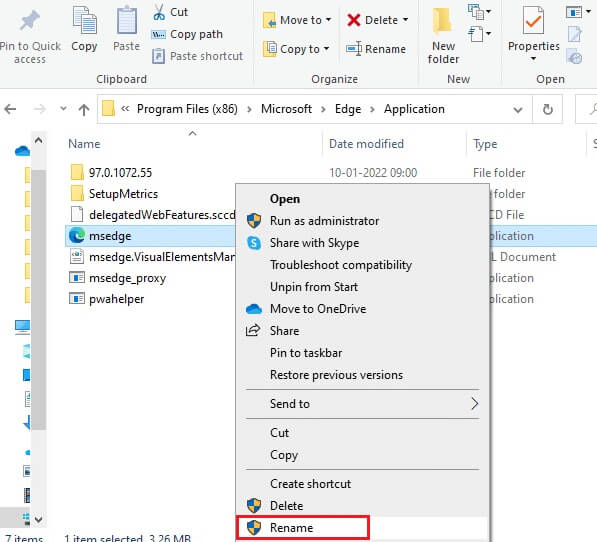The height and width of the screenshot is (542, 597).
Task: Click Application in the address path
Action: (414, 109)
